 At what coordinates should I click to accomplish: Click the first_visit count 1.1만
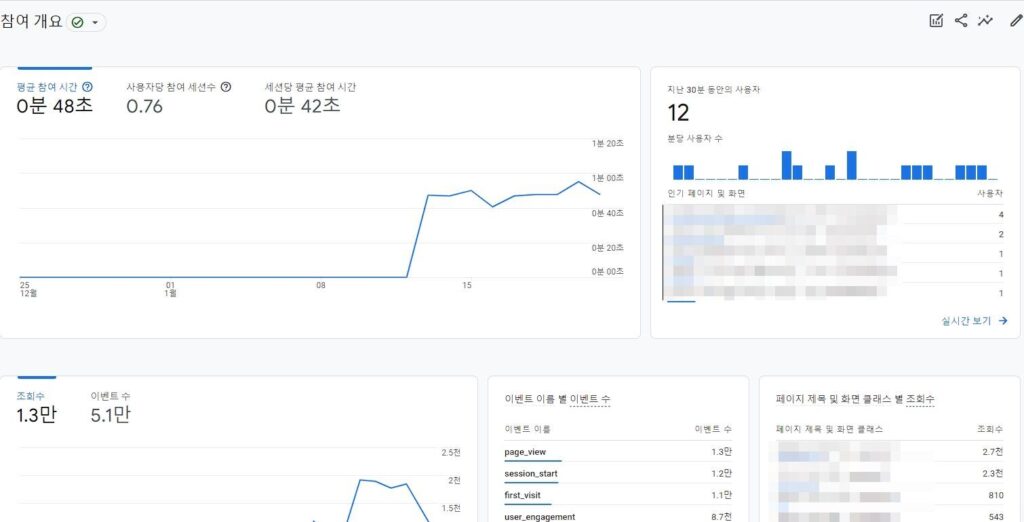[722, 495]
